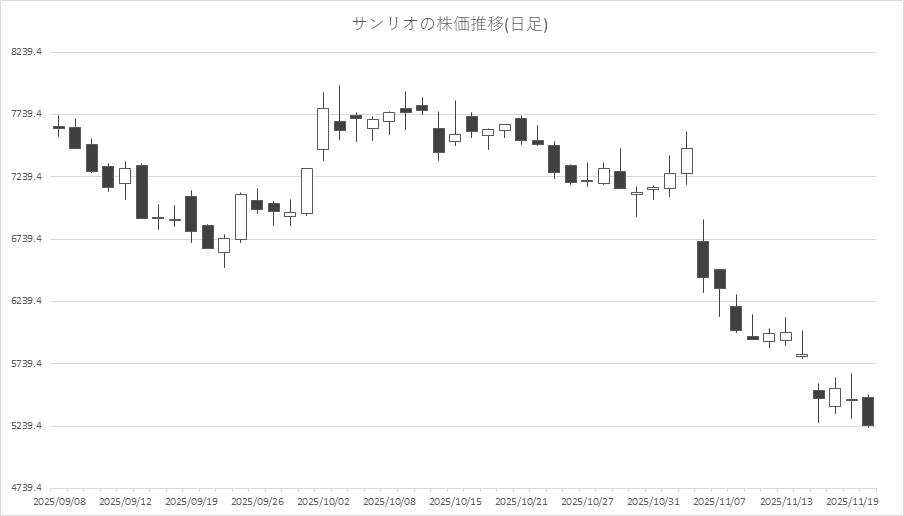904x516 pixels.
Task: Select the 2025/10/15 date label
Action: point(455,501)
